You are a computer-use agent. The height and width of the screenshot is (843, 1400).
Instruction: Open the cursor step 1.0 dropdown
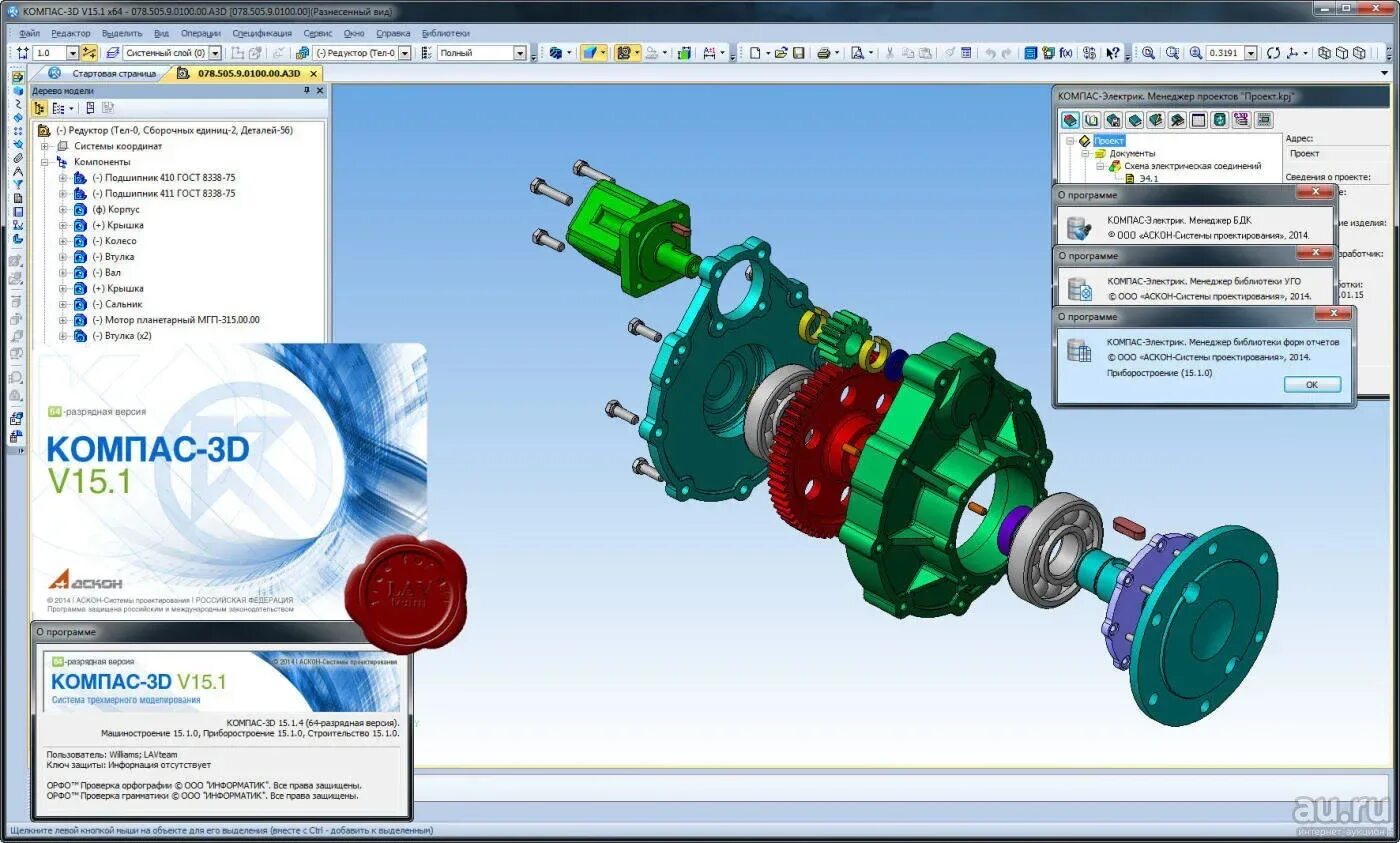(73, 53)
